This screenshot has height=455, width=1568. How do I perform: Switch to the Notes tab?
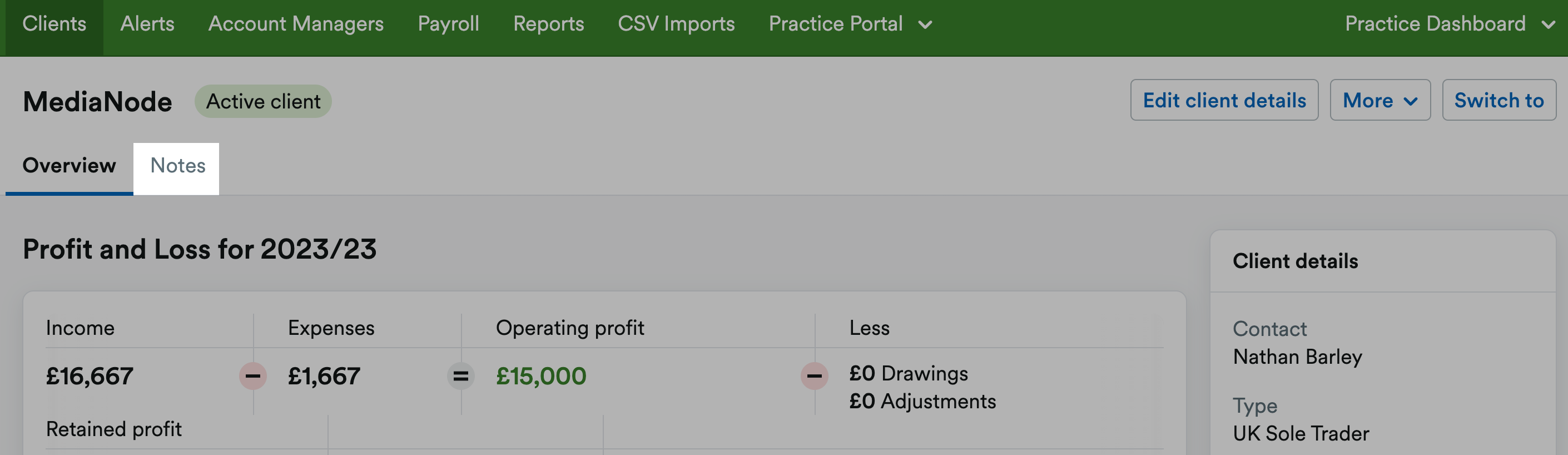[x=176, y=165]
